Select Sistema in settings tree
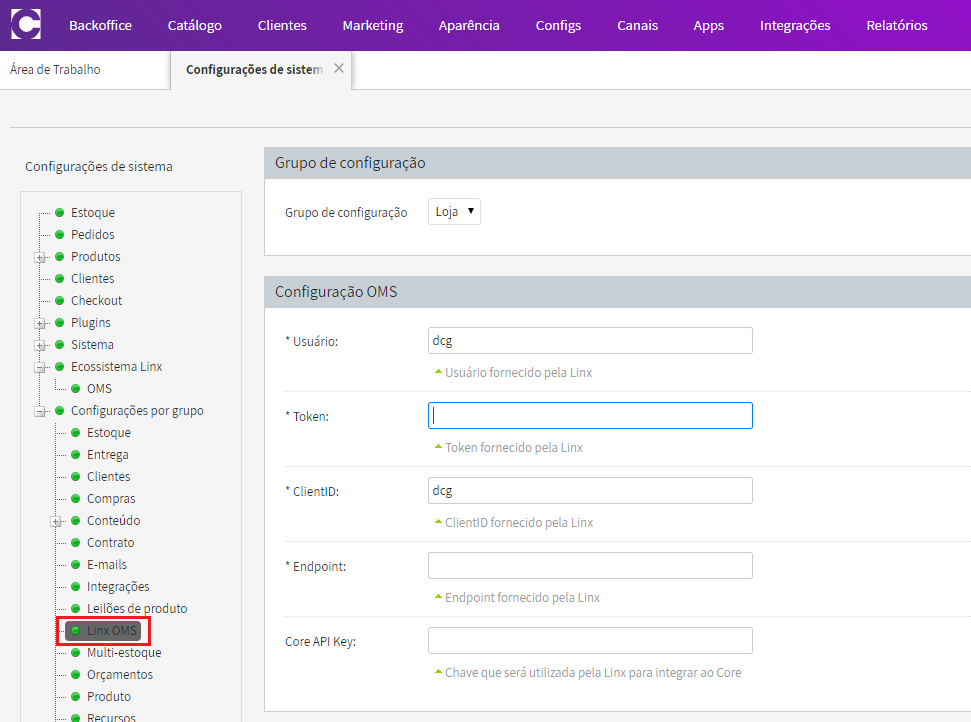Viewport: 971px width, 722px height. pos(92,344)
